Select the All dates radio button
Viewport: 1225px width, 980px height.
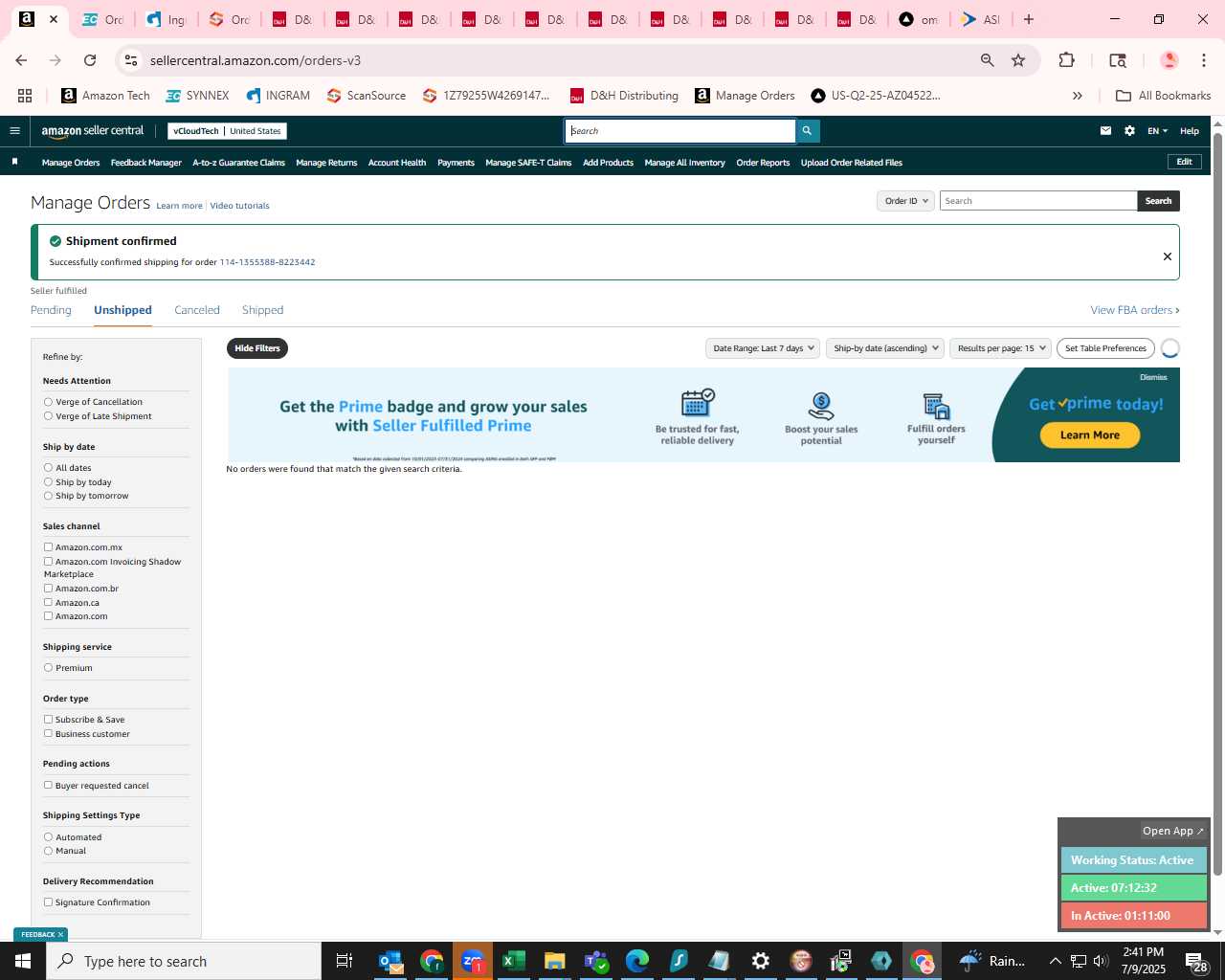click(48, 468)
